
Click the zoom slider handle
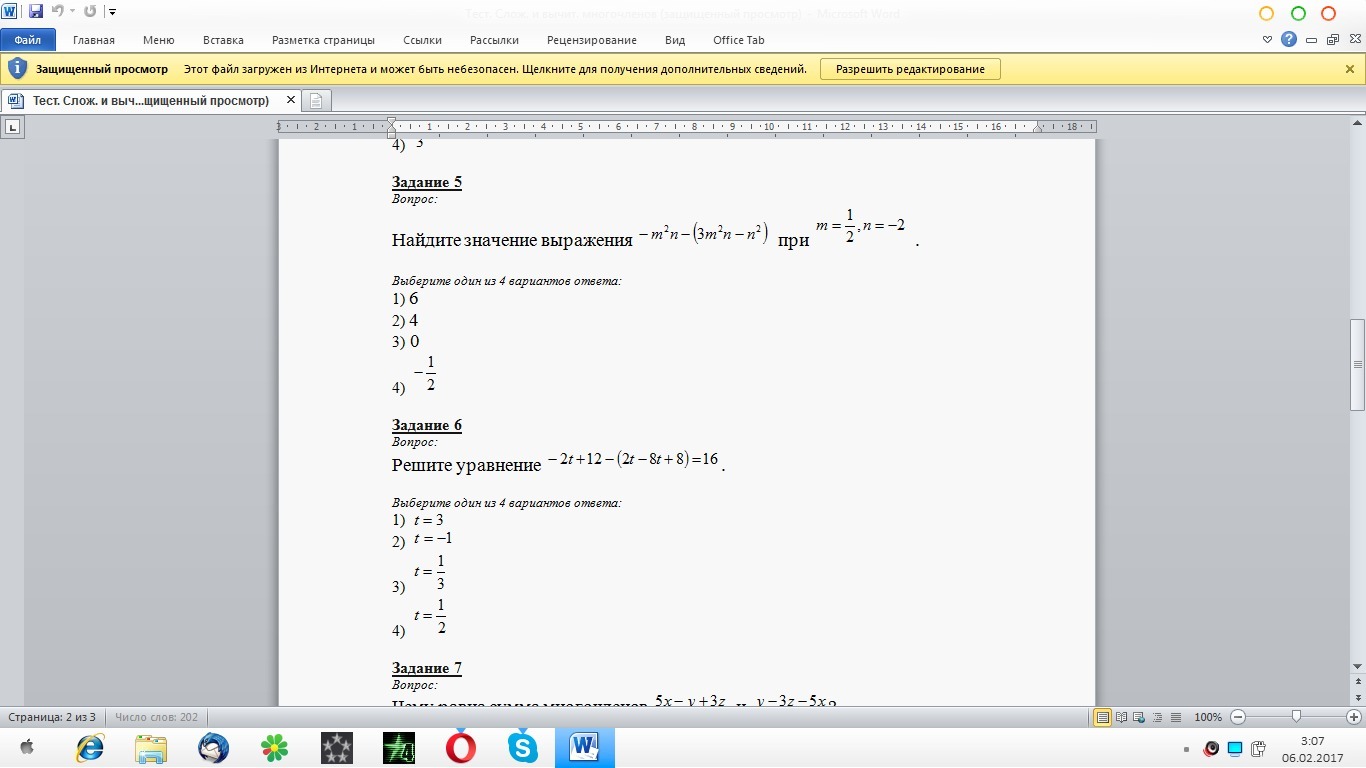tap(1296, 717)
